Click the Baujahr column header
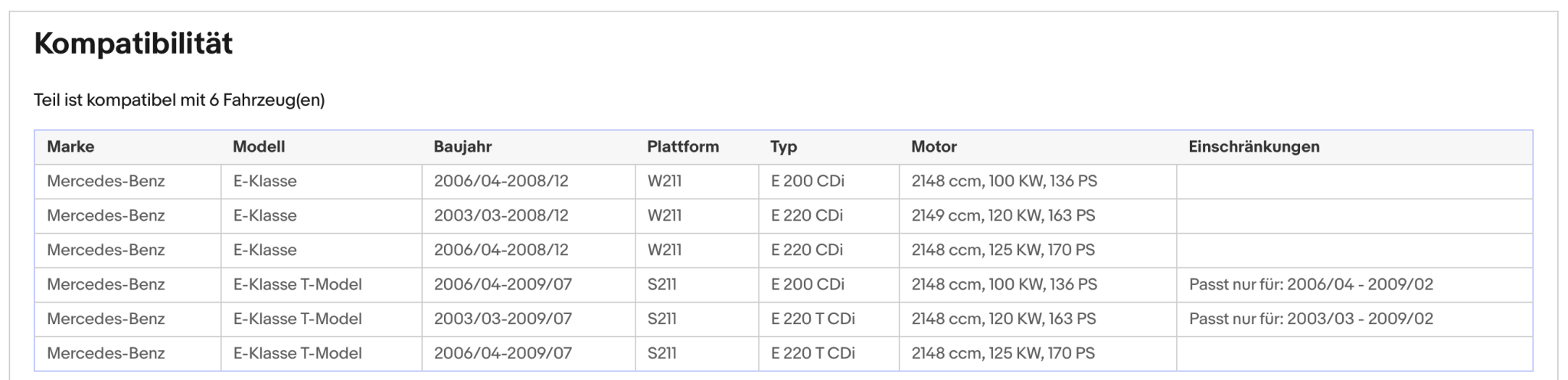Image resolution: width=1568 pixels, height=380 pixels. coord(462,146)
